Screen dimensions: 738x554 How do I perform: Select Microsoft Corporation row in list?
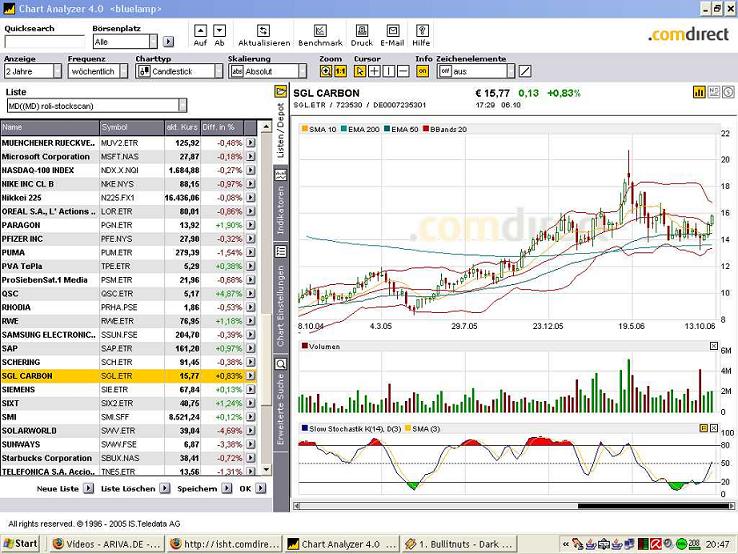point(129,156)
